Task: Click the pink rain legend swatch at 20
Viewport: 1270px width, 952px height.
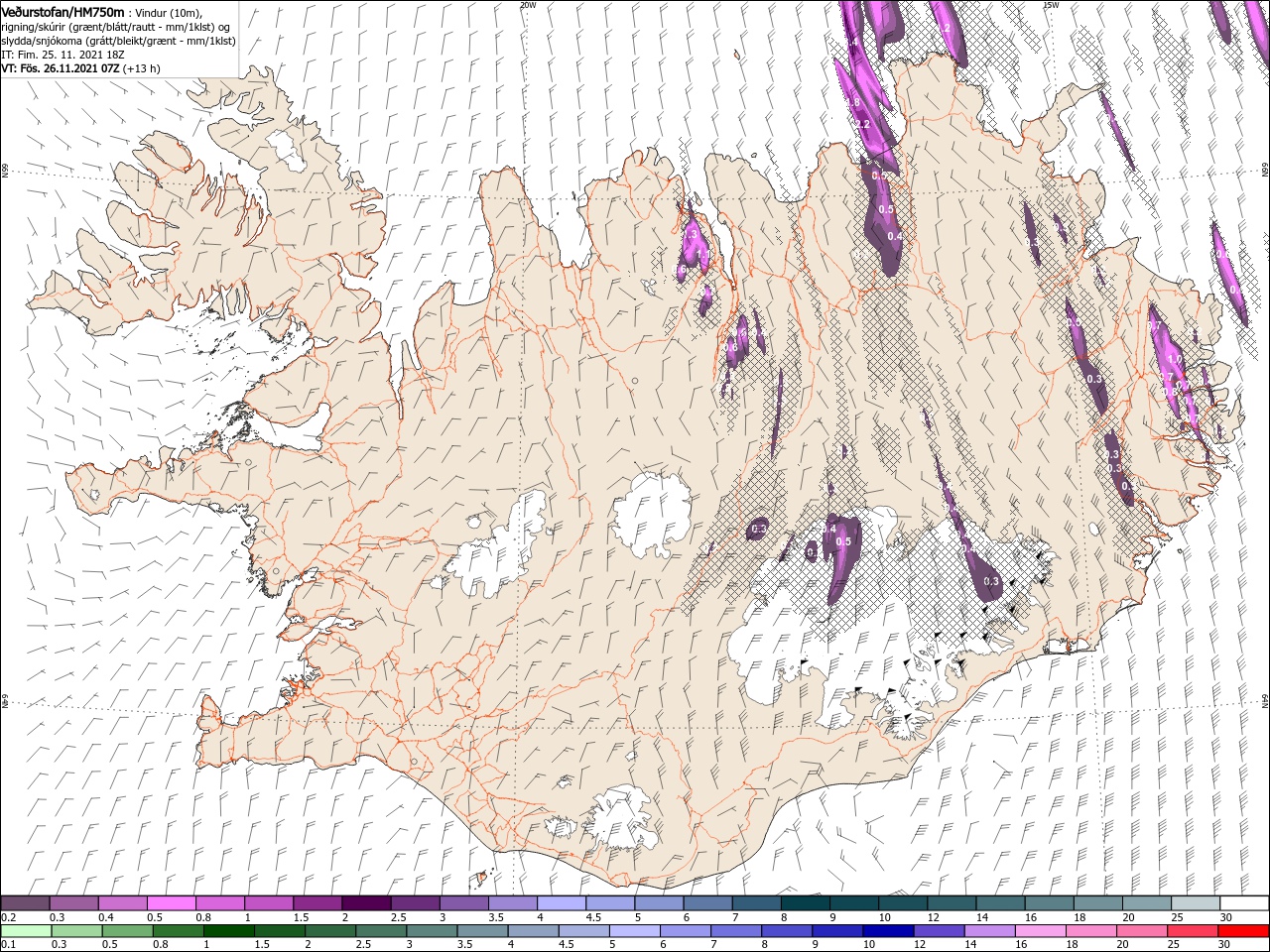Action: point(1140,931)
